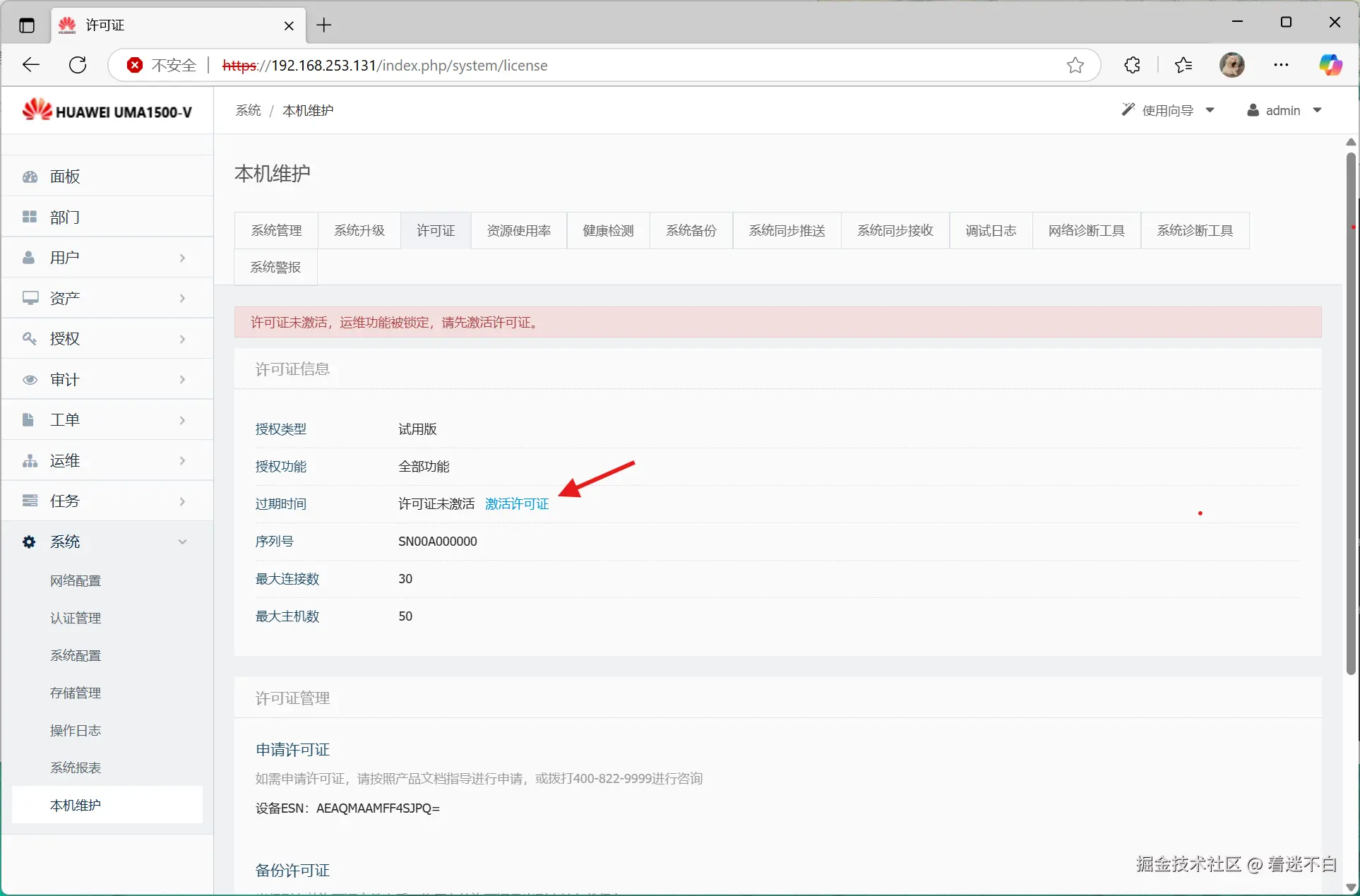Click browser profile avatar picture
Screen dimensions: 1360x896
pos(1231,65)
